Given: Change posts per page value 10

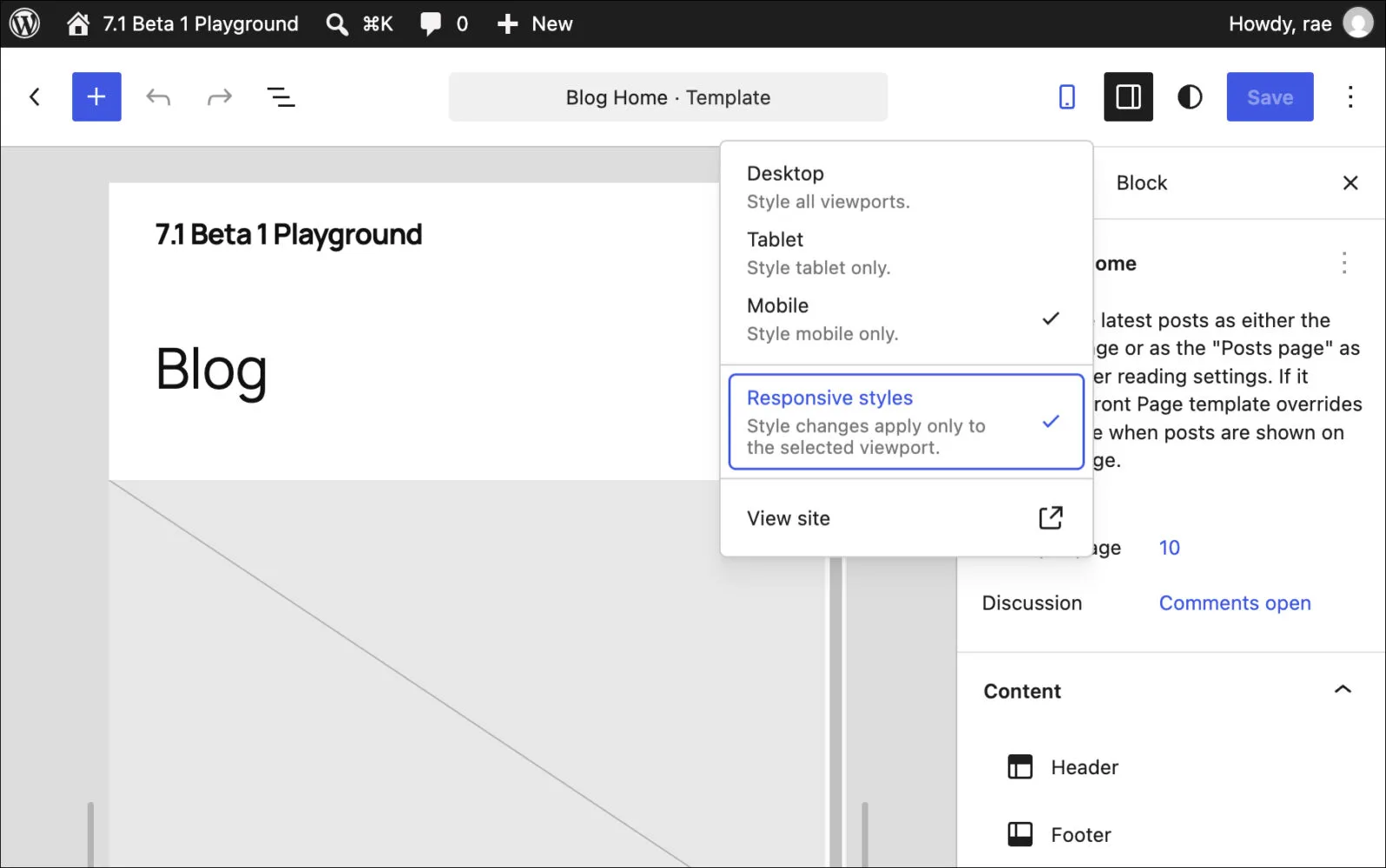Looking at the screenshot, I should 1169,548.
